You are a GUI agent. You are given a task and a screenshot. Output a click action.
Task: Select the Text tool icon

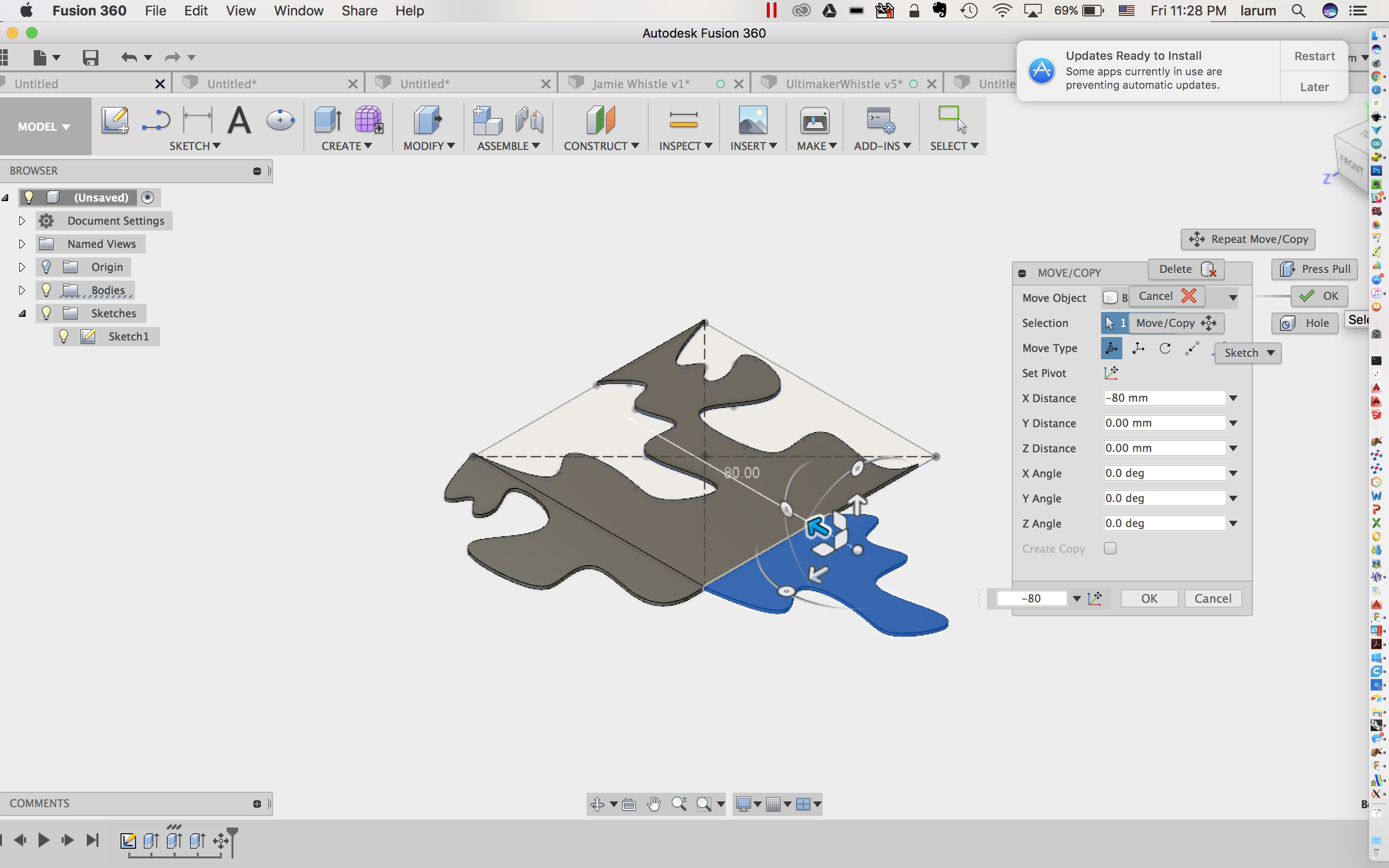239,120
